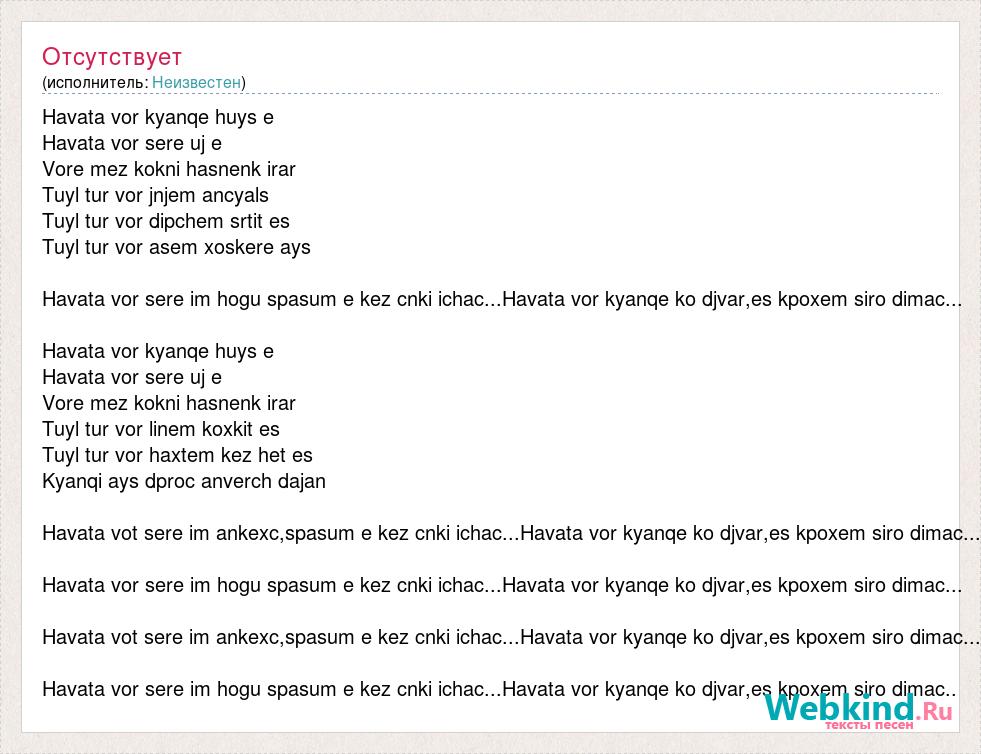This screenshot has height=754, width=981.
Task: Click the last chorus line near the logo
Action: coord(499,689)
